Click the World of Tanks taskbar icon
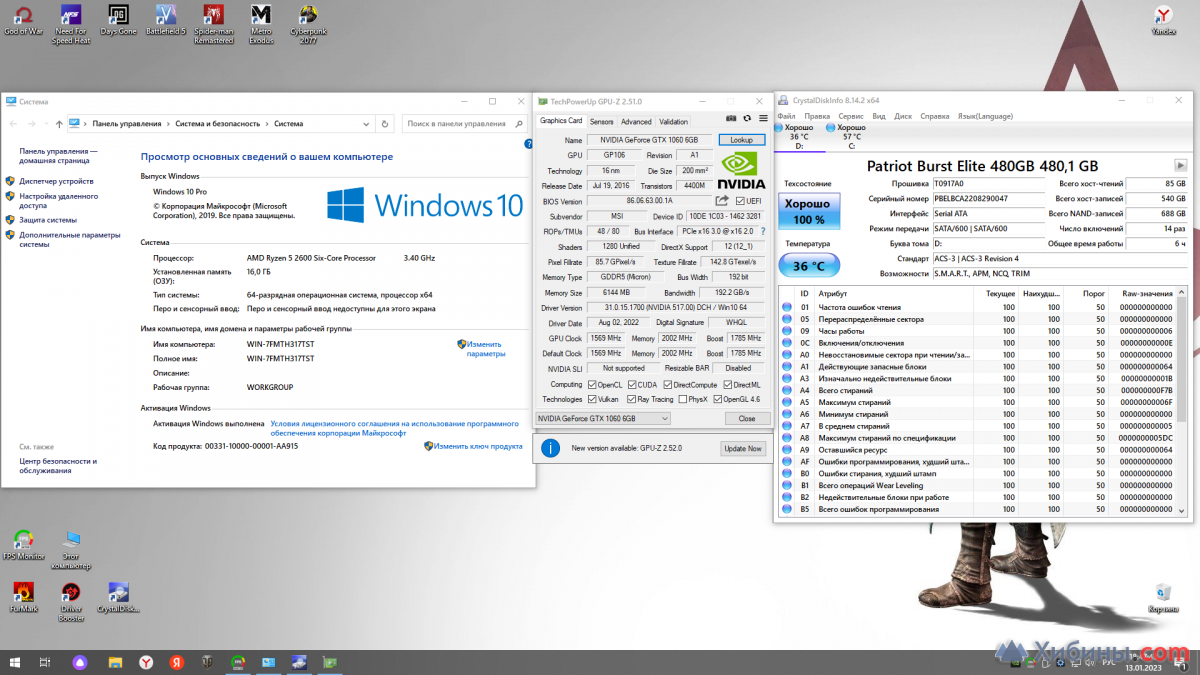This screenshot has height=675, width=1200. click(x=207, y=662)
